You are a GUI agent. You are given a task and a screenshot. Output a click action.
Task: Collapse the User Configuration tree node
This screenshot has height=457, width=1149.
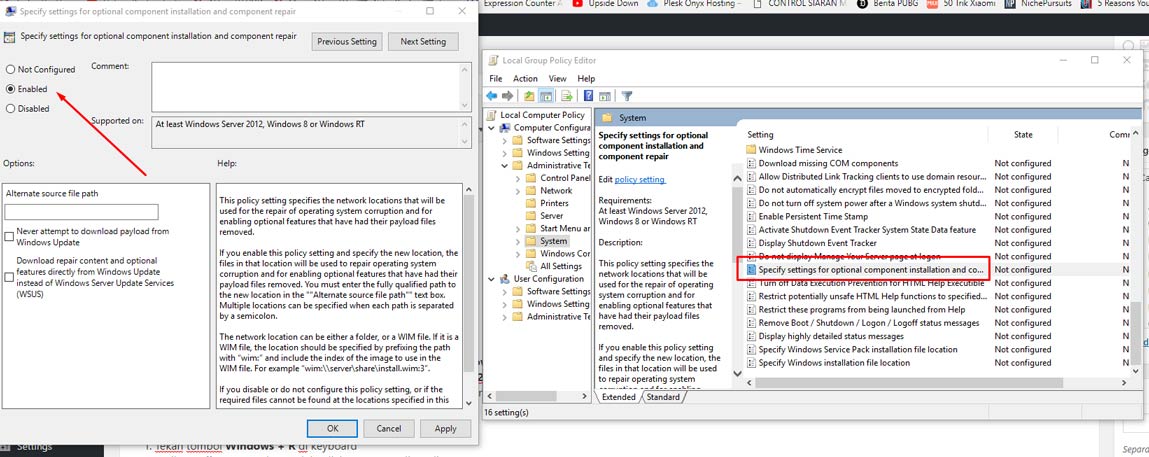(492, 279)
